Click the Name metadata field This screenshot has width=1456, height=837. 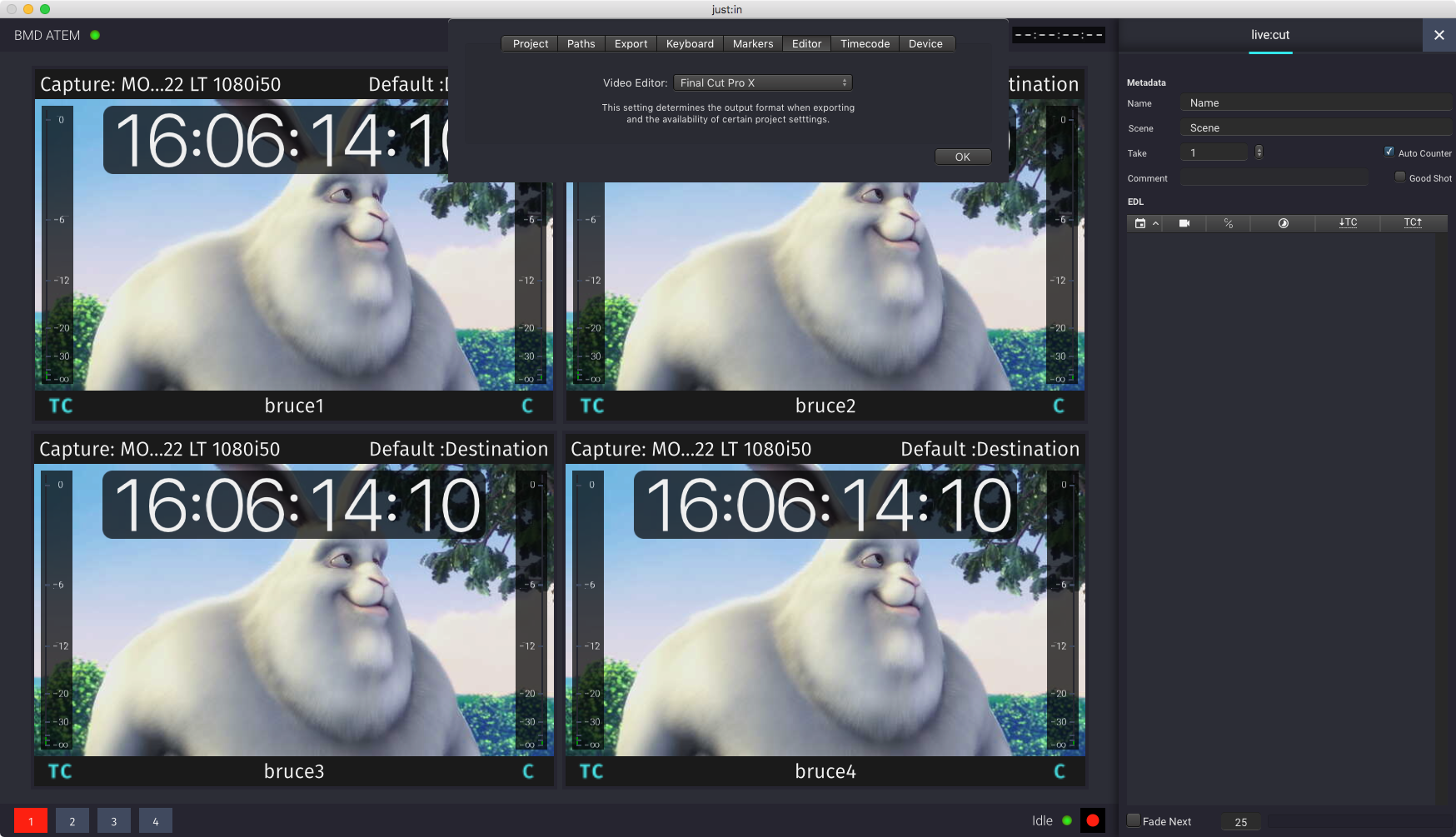pos(1316,102)
